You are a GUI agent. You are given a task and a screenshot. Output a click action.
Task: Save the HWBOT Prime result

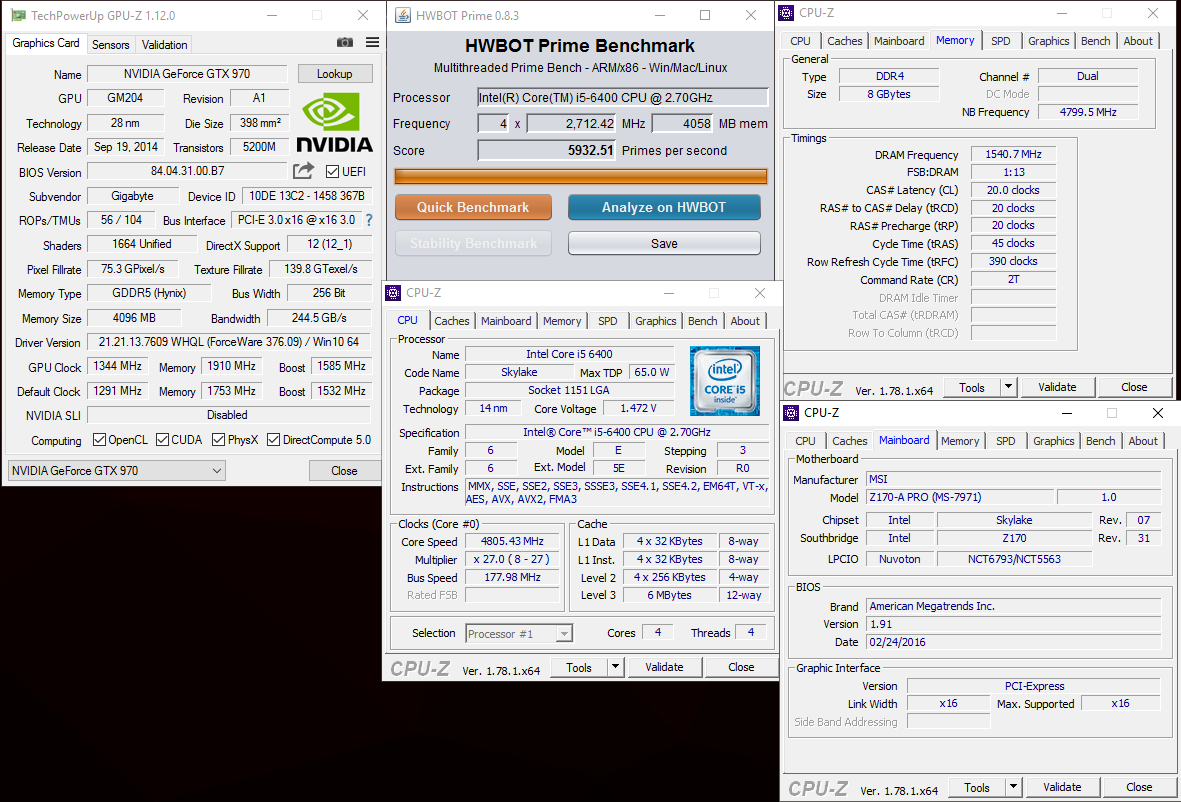[x=664, y=243]
